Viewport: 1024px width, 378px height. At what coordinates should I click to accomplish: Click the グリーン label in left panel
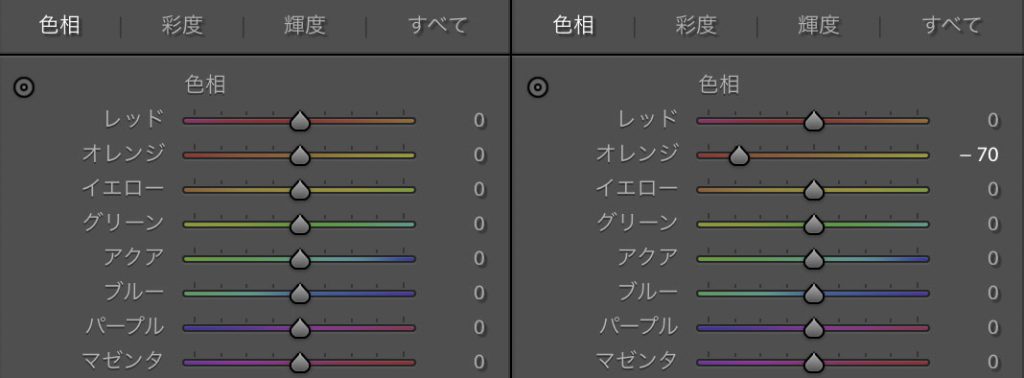123,223
